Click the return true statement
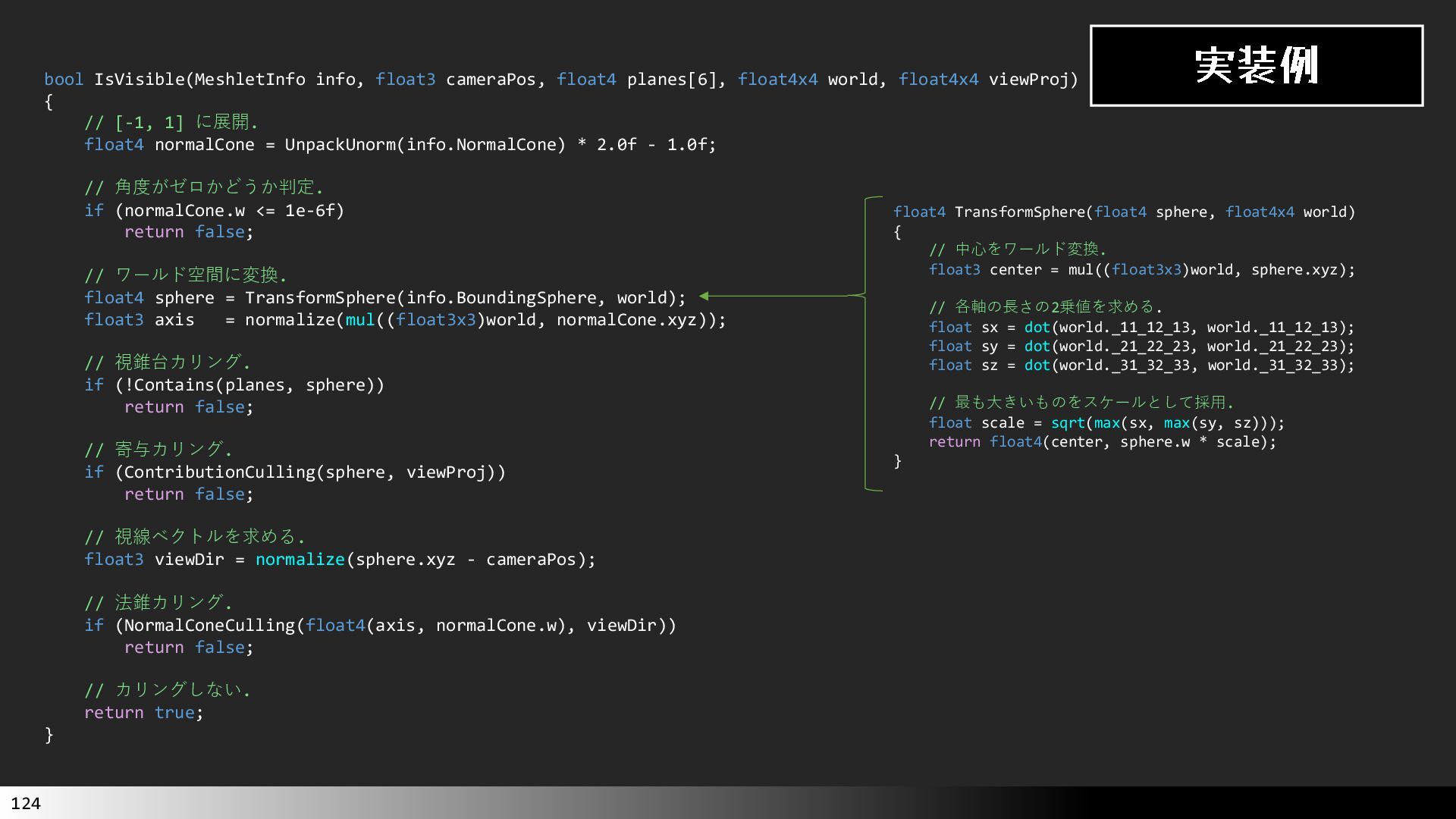Viewport: 1456px width, 819px height. coord(144,713)
